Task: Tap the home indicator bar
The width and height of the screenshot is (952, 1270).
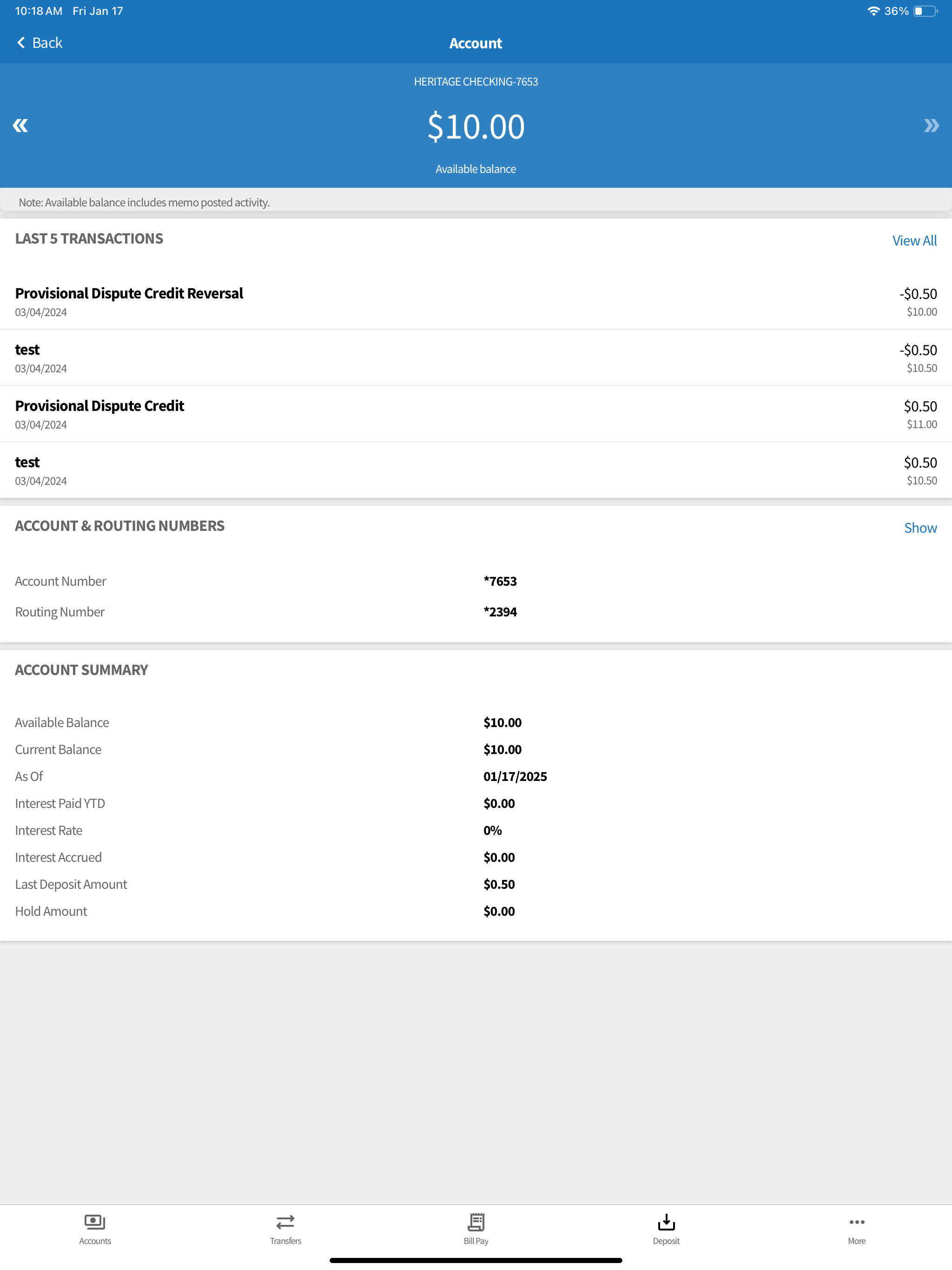Action: tap(476, 1260)
